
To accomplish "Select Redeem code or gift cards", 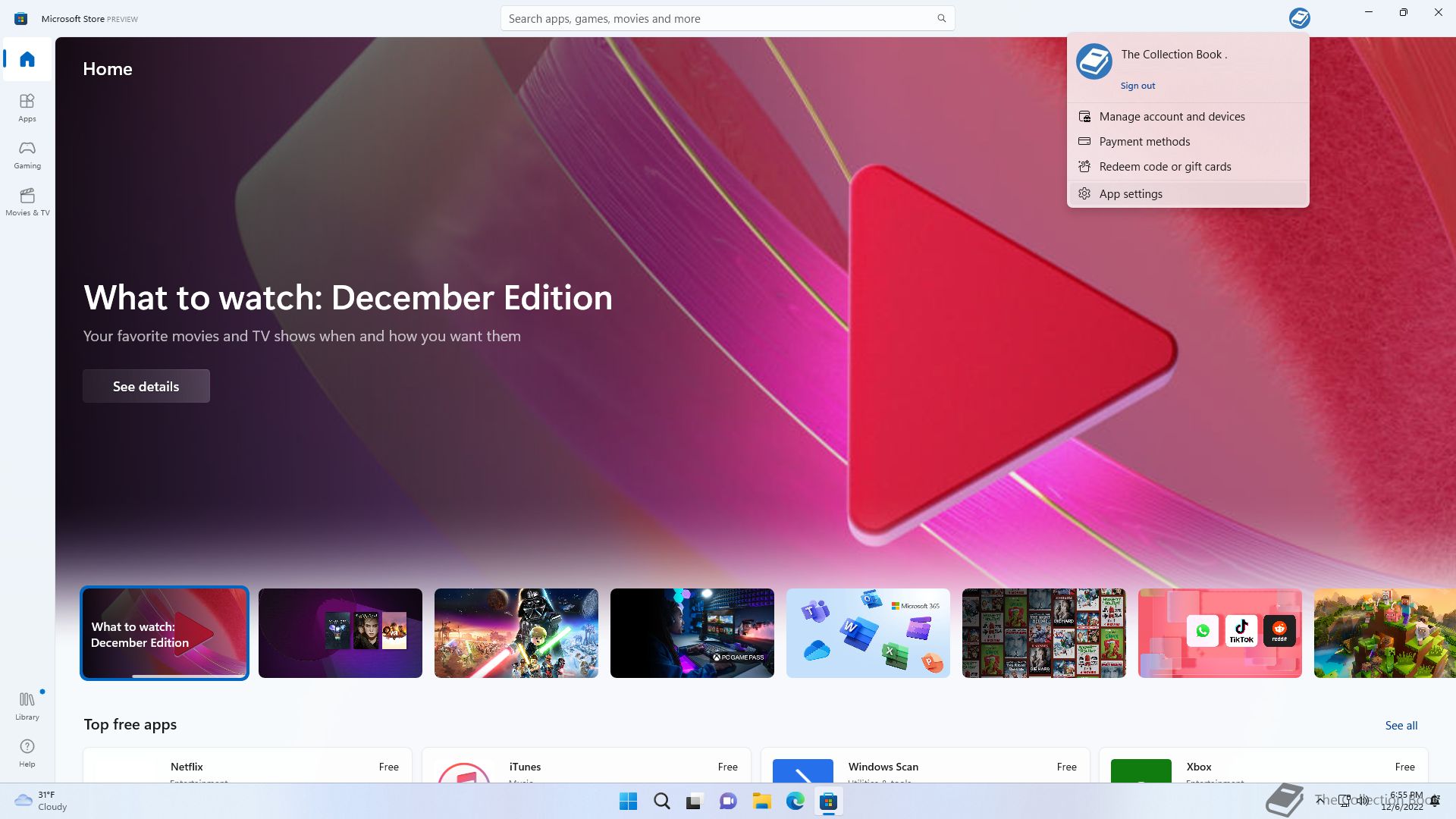I will click(1188, 166).
